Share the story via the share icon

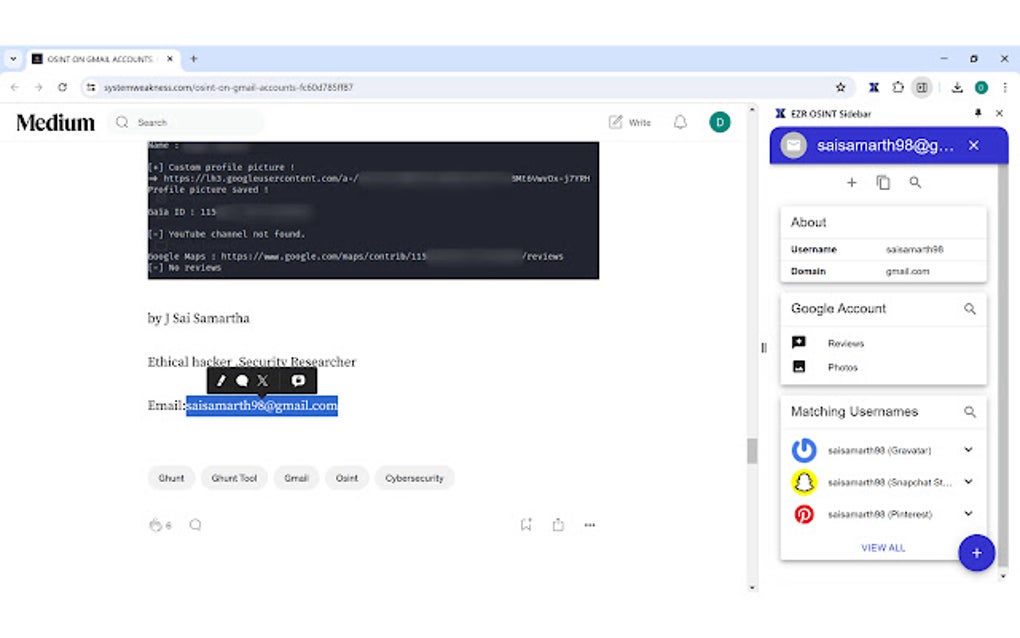[x=558, y=525]
